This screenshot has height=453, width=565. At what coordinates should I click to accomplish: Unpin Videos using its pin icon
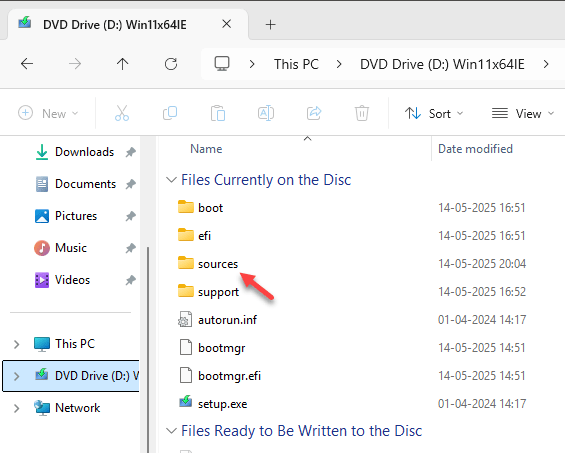[130, 280]
